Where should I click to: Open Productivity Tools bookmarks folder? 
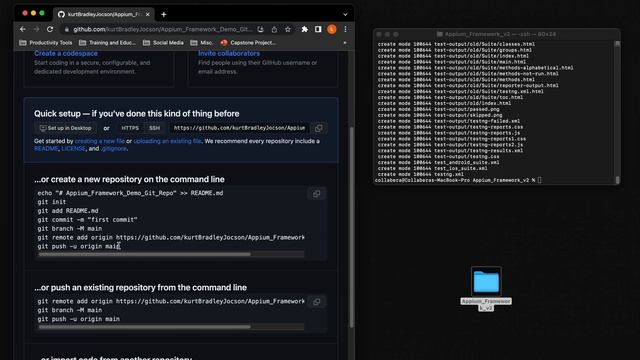(46, 42)
